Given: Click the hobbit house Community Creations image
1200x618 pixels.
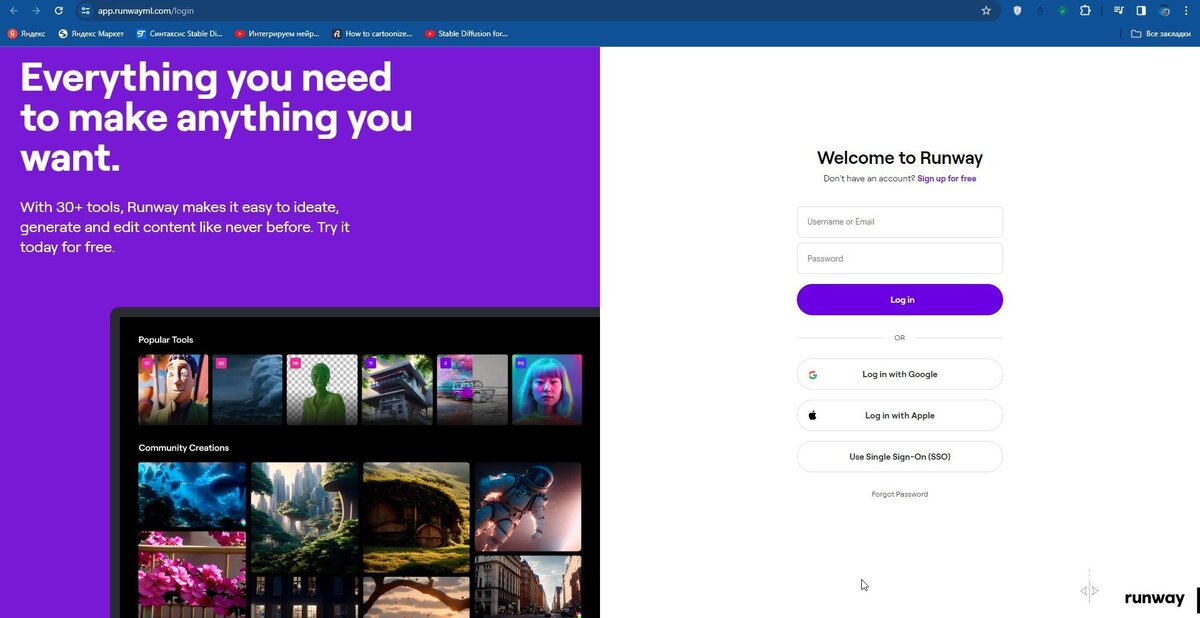Looking at the screenshot, I should (416, 517).
